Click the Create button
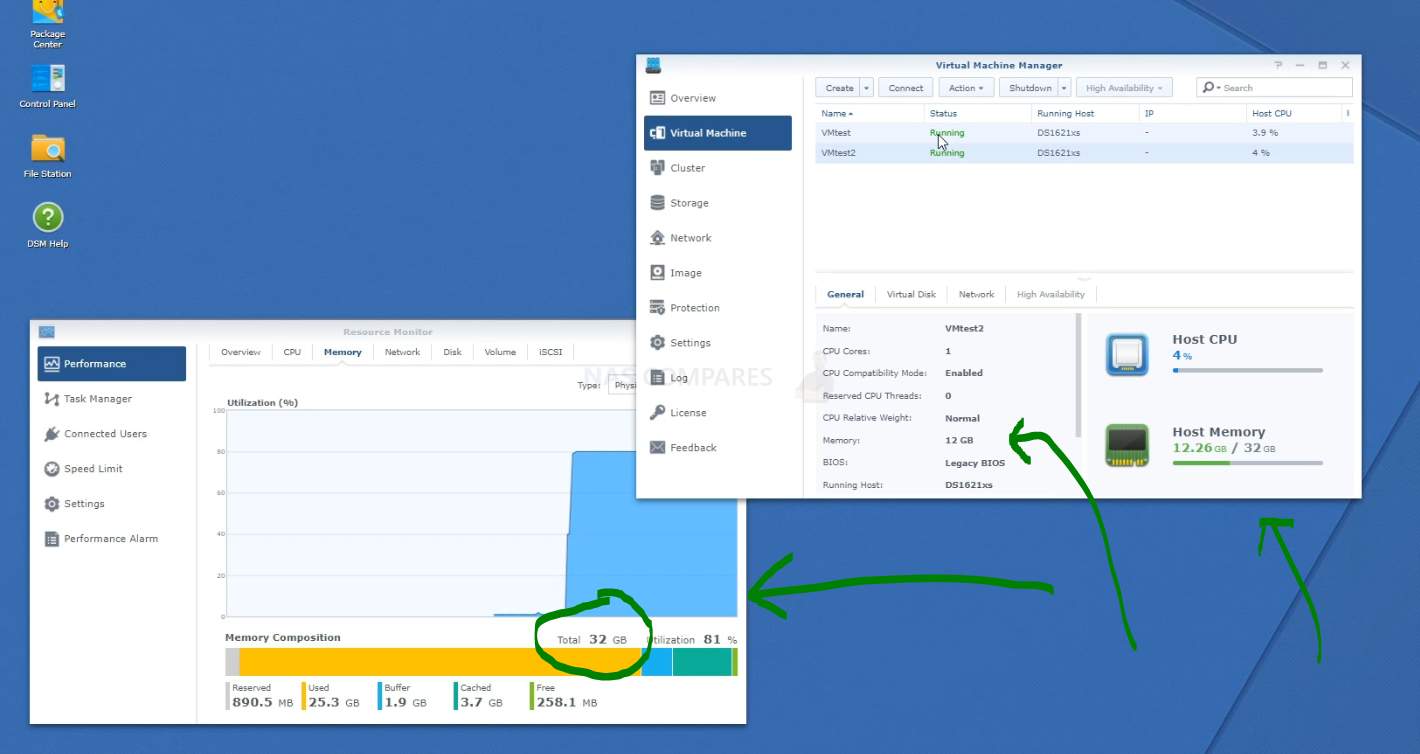The height and width of the screenshot is (754, 1420). [x=839, y=88]
